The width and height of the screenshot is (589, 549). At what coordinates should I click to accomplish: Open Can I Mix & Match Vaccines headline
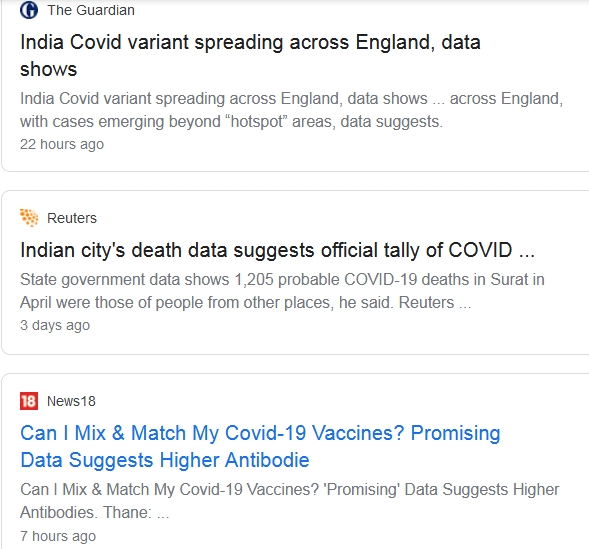260,446
